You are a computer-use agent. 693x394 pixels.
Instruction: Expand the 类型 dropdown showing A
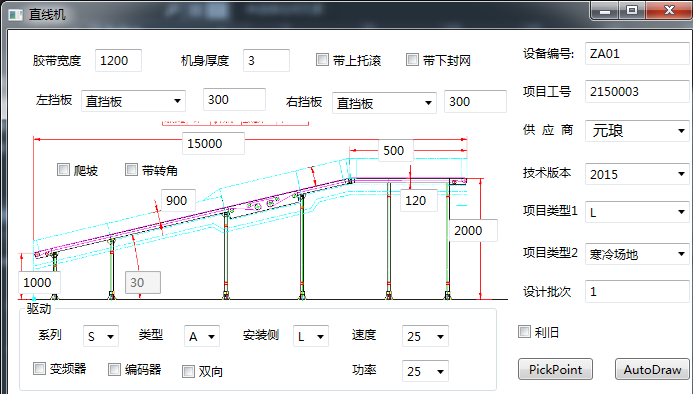(x=202, y=337)
